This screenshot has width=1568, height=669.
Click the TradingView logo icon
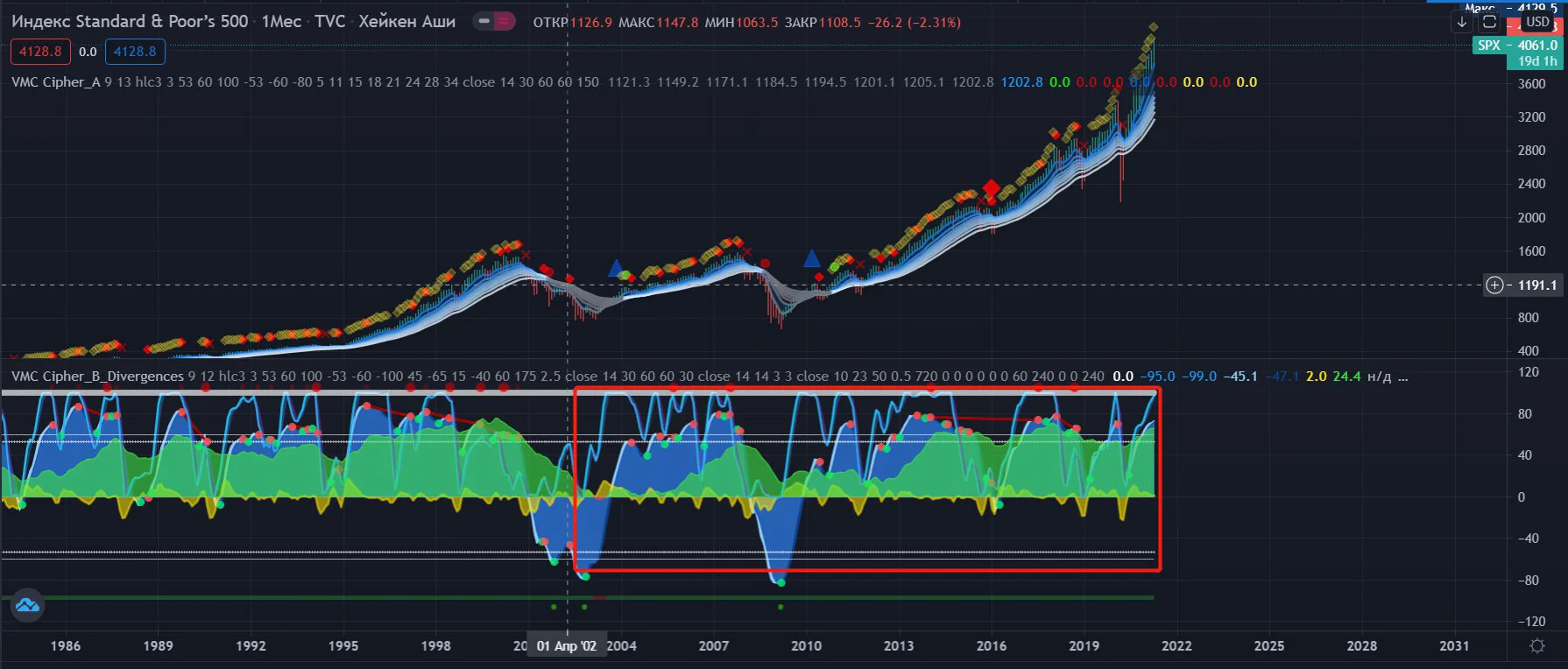click(27, 605)
